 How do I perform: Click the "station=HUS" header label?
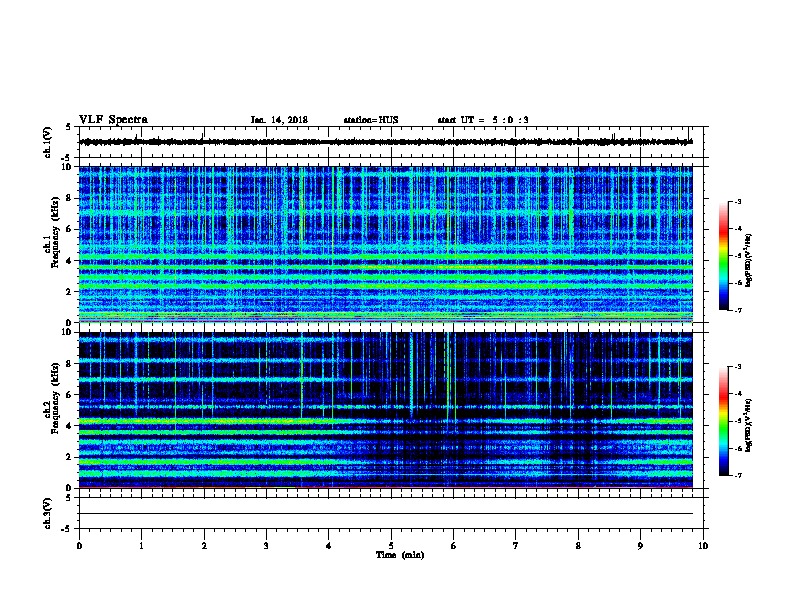[371, 120]
